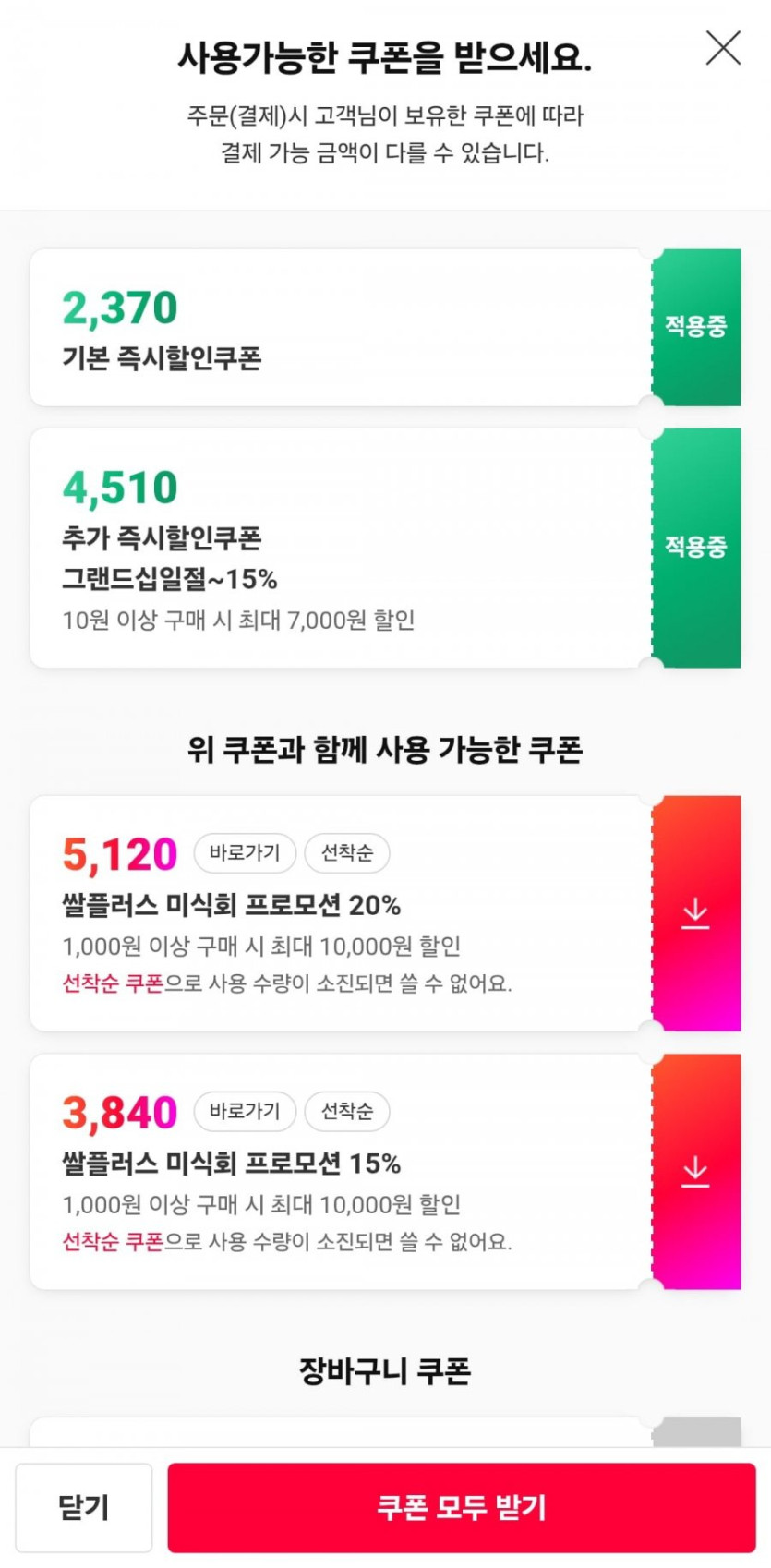The width and height of the screenshot is (771, 1568).
Task: Tap 적용중 on the 2,370 coupon
Action: 695,327
